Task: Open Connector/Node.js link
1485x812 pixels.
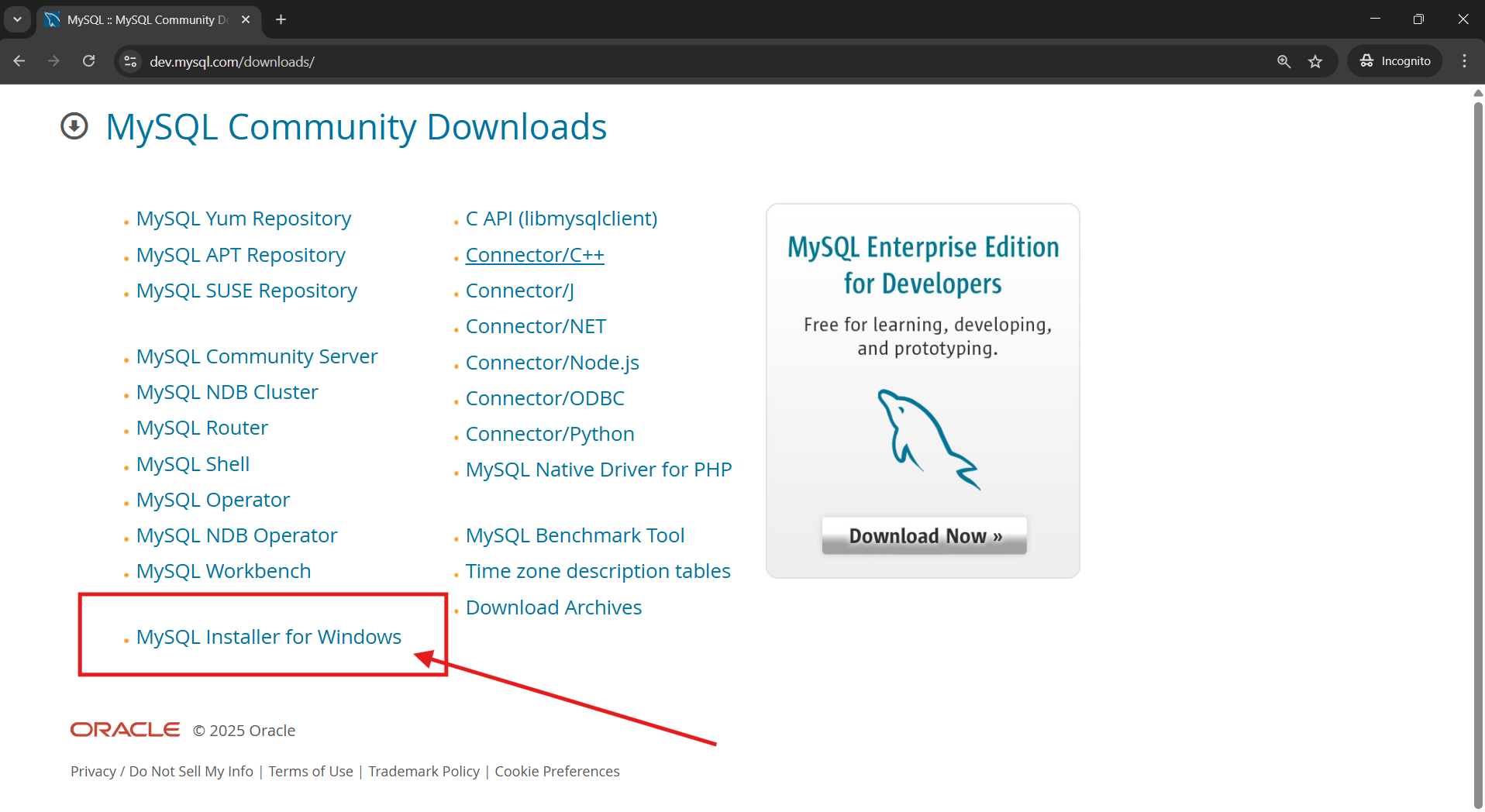Action: pos(552,363)
